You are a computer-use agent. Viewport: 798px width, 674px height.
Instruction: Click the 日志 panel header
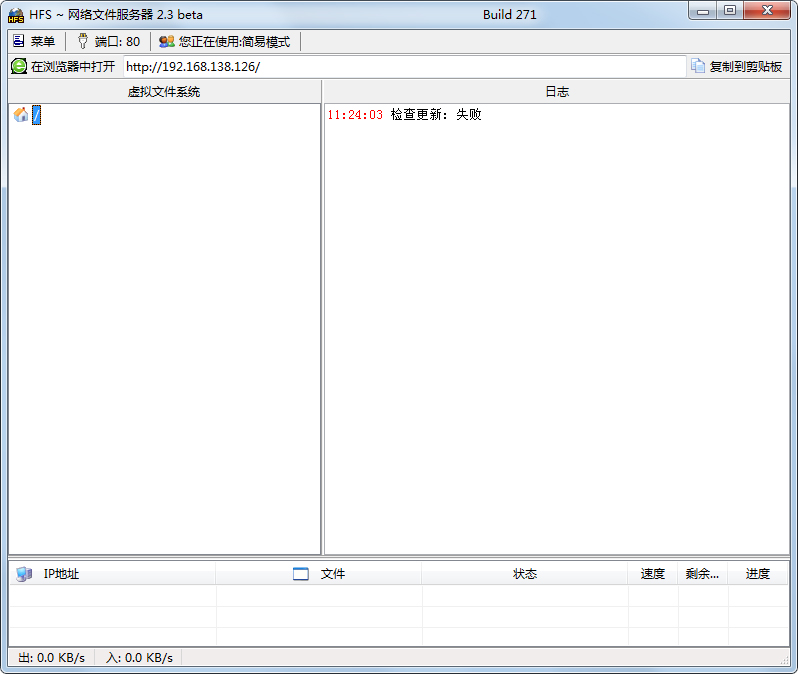point(557,92)
